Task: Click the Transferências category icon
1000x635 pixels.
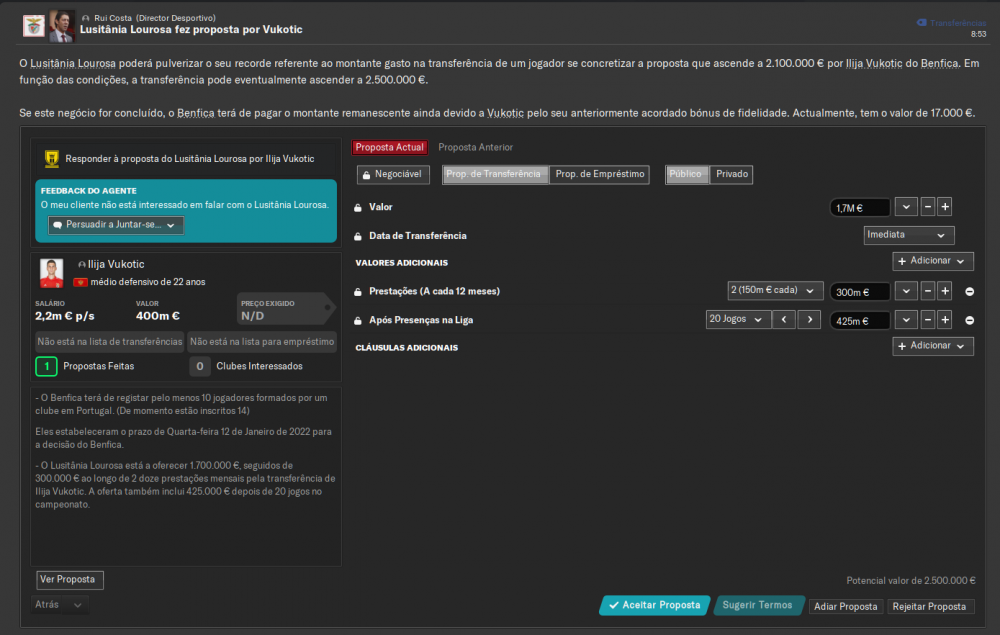Action: coord(922,22)
